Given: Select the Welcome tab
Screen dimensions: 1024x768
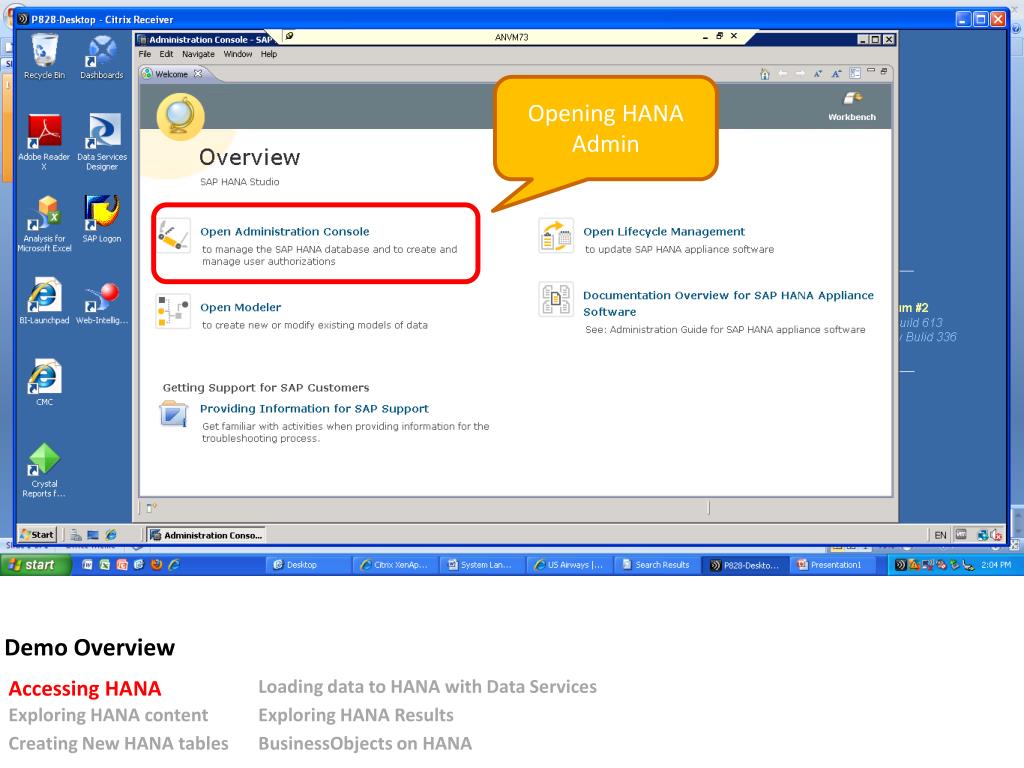Looking at the screenshot, I should 171,74.
